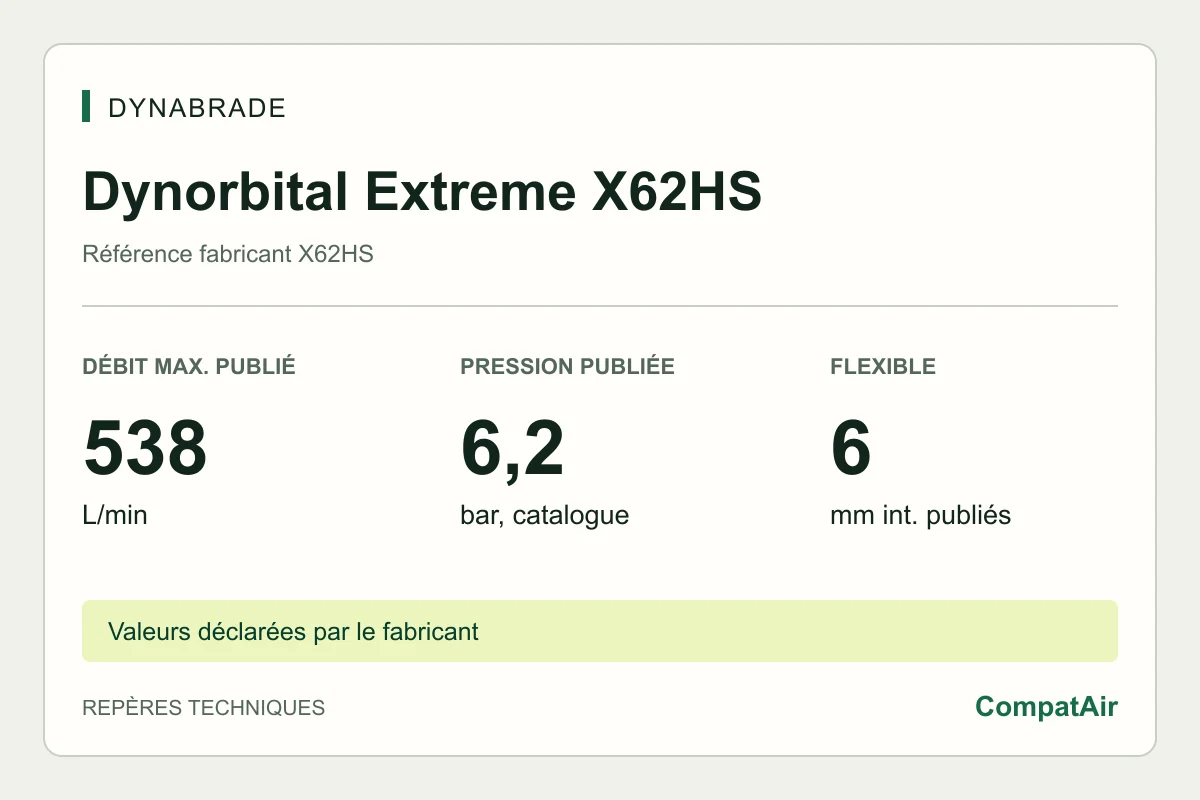Select the Dynorbital Extreme X62HS title
Screen dimensions: 1200x800
[422, 192]
